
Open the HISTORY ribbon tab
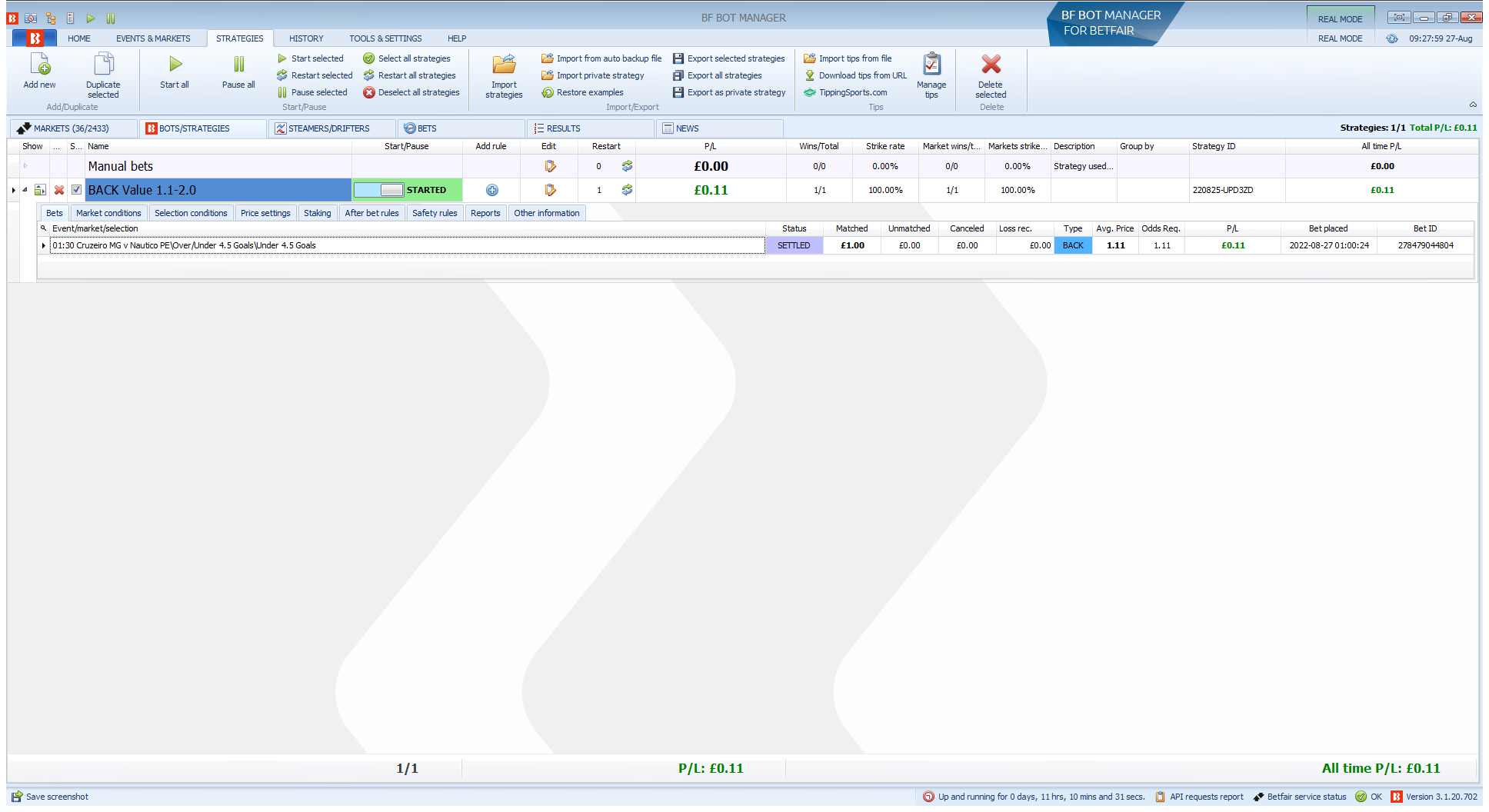pyautogui.click(x=306, y=38)
